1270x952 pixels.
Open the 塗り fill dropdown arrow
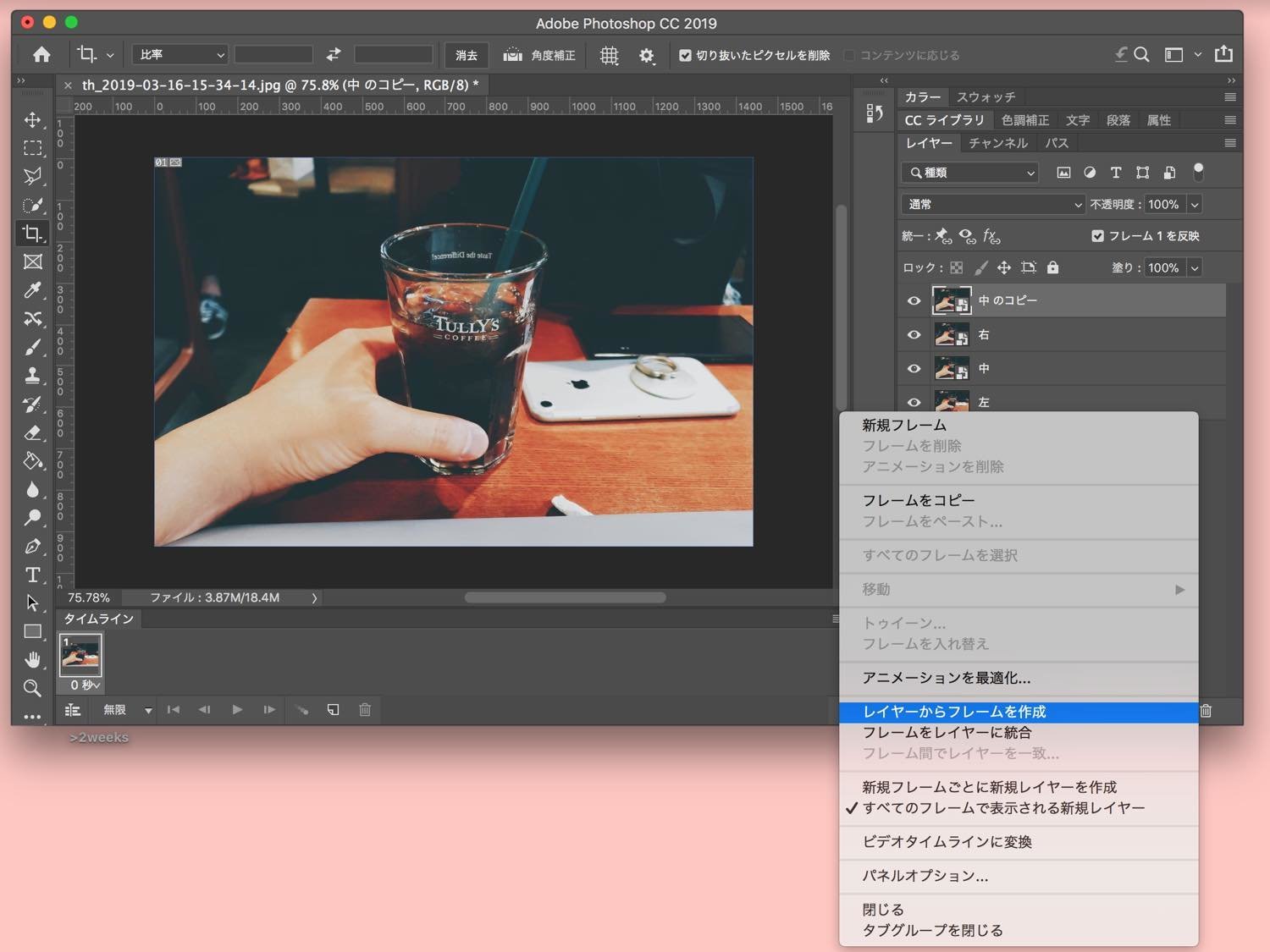point(1195,268)
